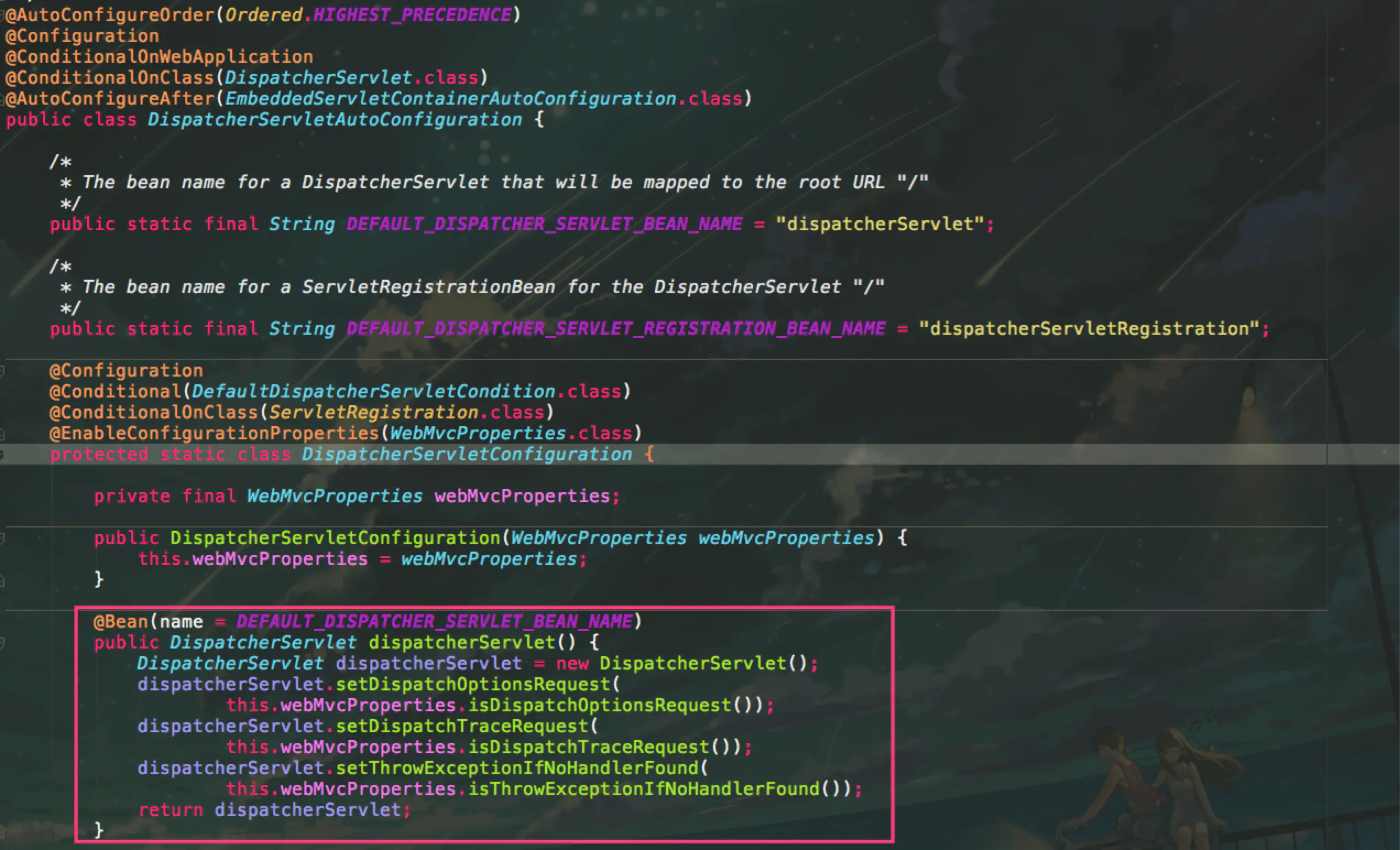Click the private final webMvcProperties field name
Screen dimensions: 1400x850
click(522, 497)
